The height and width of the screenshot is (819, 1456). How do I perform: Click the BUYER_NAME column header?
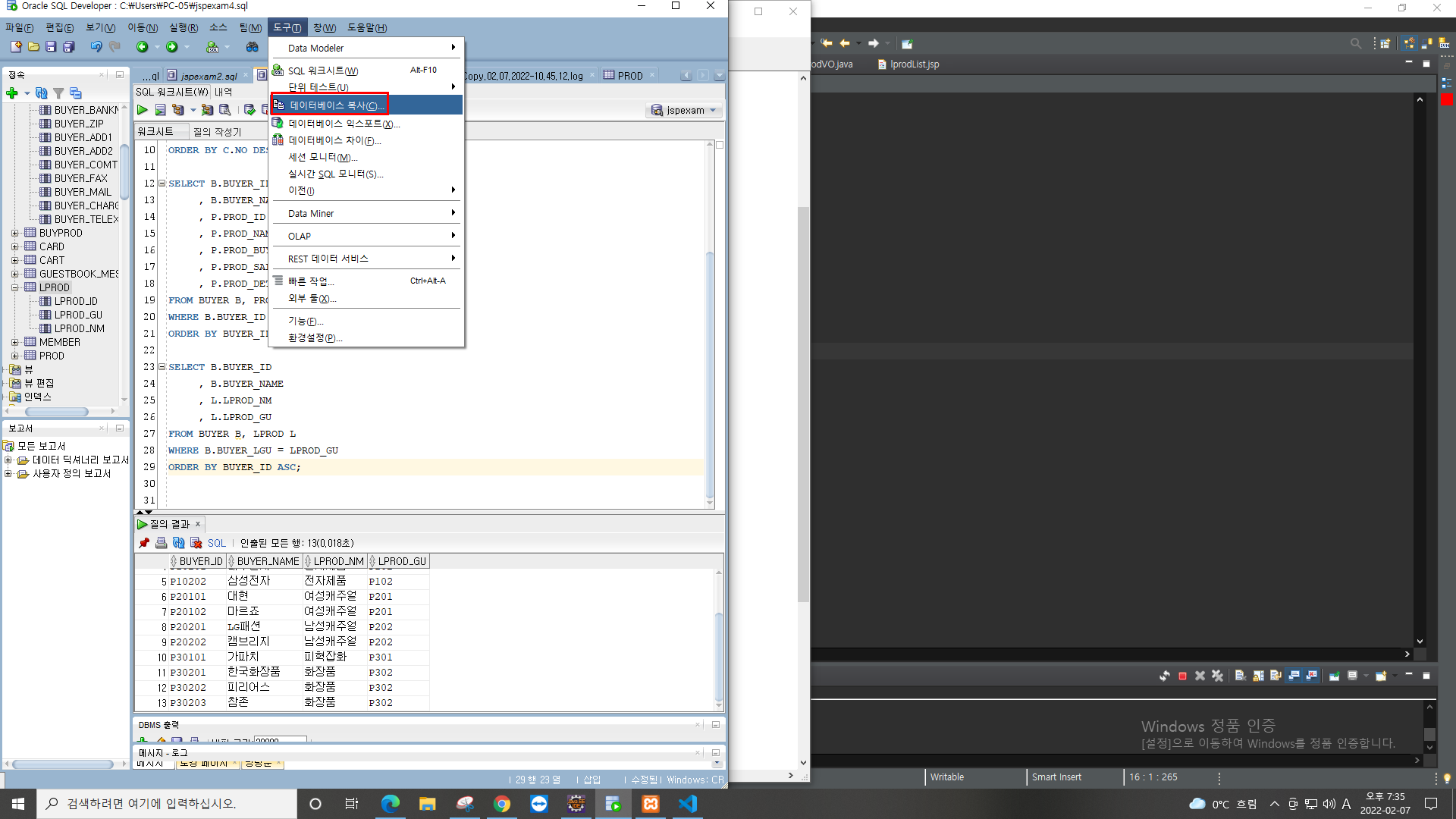click(x=267, y=561)
